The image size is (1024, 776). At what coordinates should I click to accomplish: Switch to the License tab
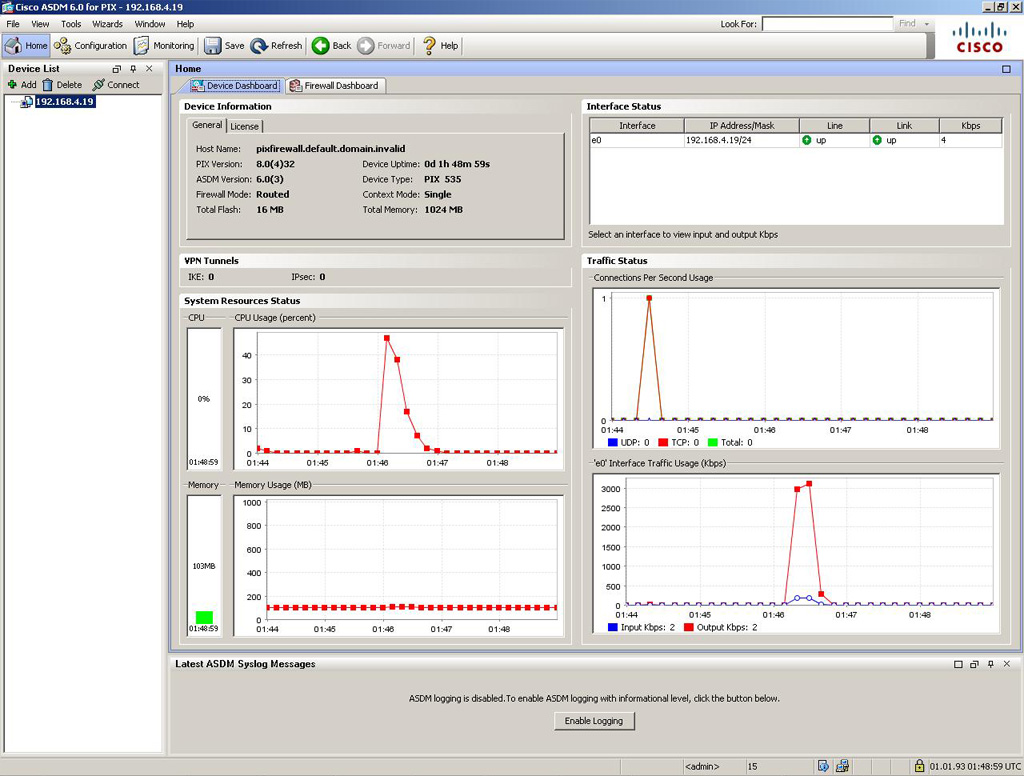point(244,126)
